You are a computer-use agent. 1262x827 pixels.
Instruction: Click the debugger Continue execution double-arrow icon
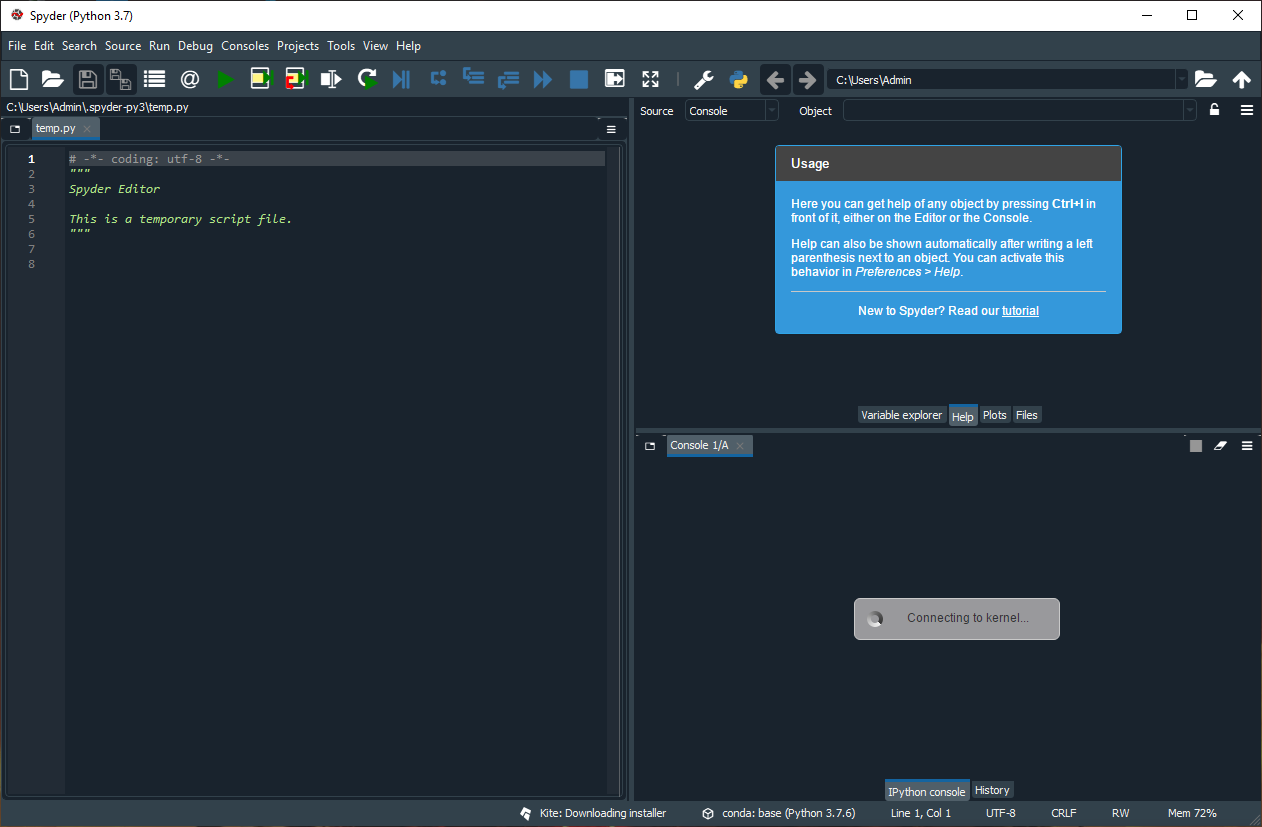[543, 79]
